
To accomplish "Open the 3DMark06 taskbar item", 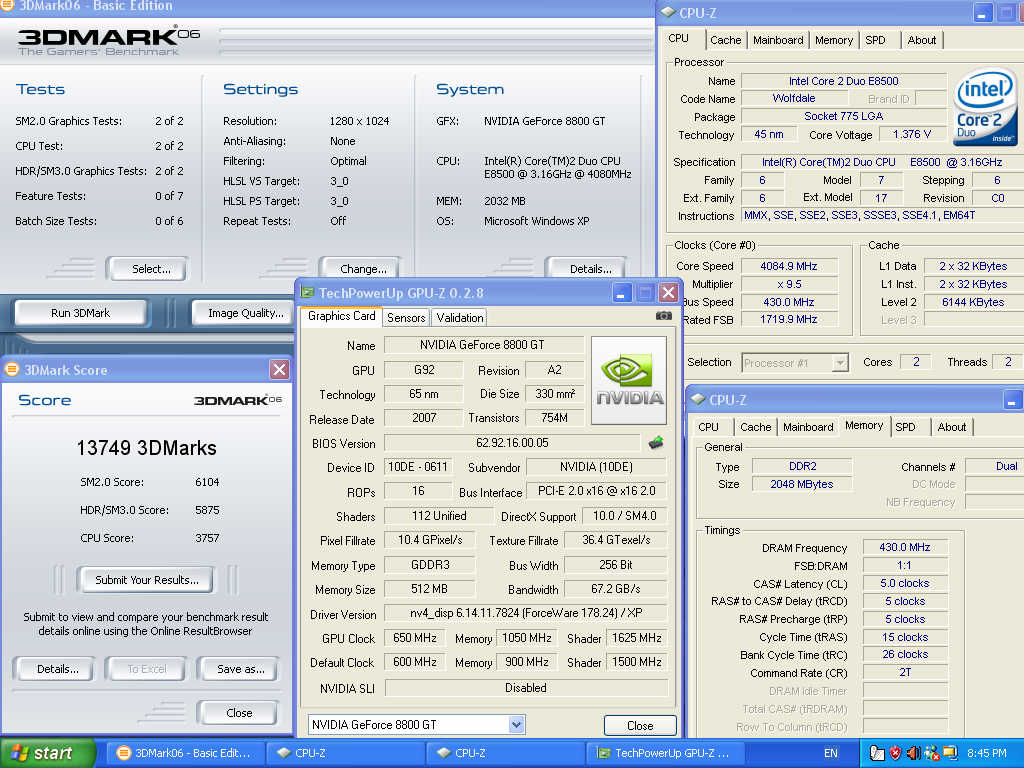I will pos(184,753).
